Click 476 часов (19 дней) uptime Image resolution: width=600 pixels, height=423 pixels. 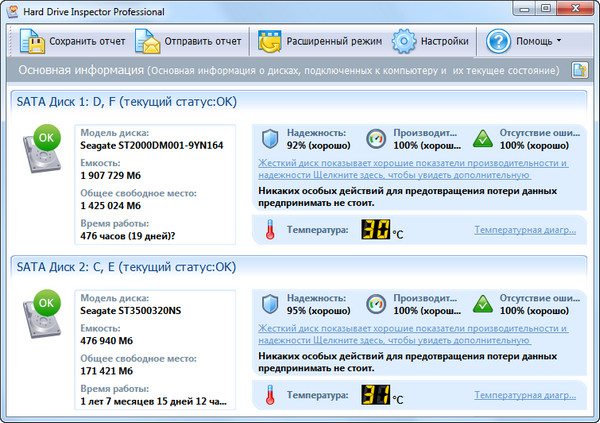point(127,236)
